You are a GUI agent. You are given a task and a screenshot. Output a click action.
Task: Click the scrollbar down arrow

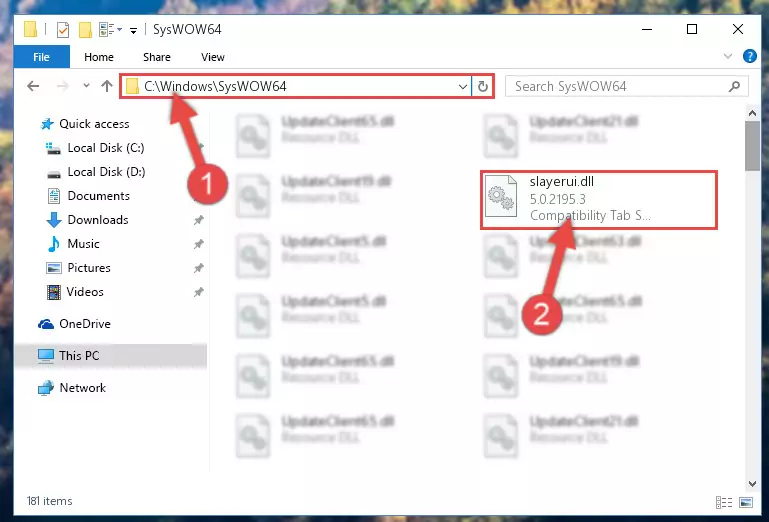(x=752, y=484)
